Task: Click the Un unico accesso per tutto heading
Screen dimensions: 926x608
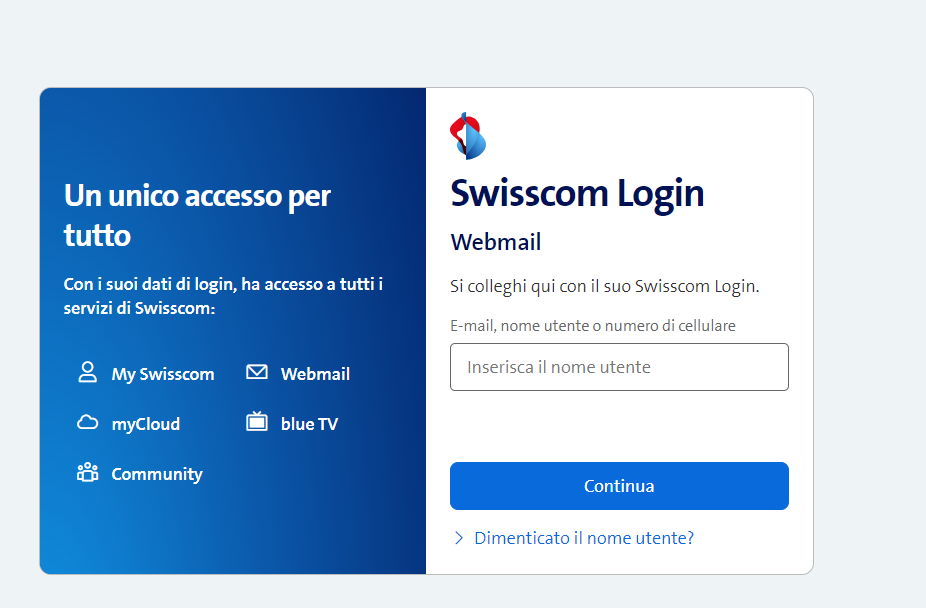Action: (x=197, y=215)
